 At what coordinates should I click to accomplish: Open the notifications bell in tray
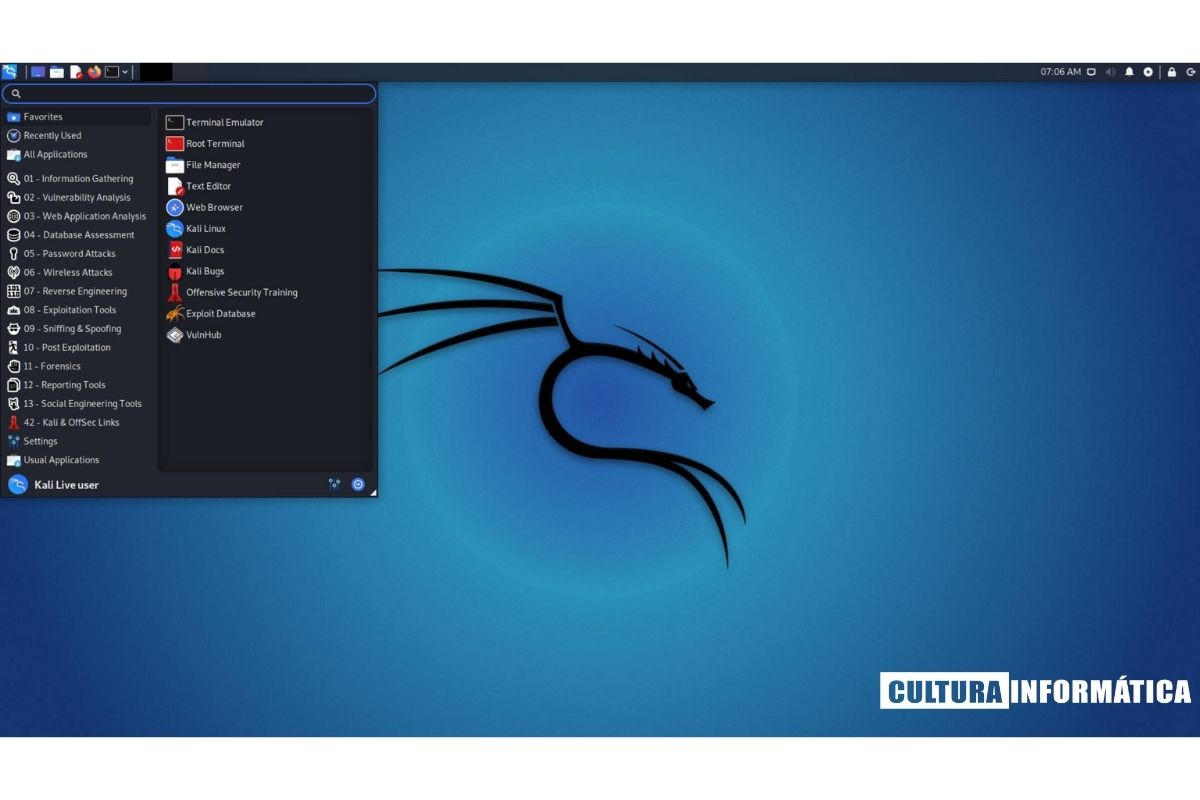1129,72
